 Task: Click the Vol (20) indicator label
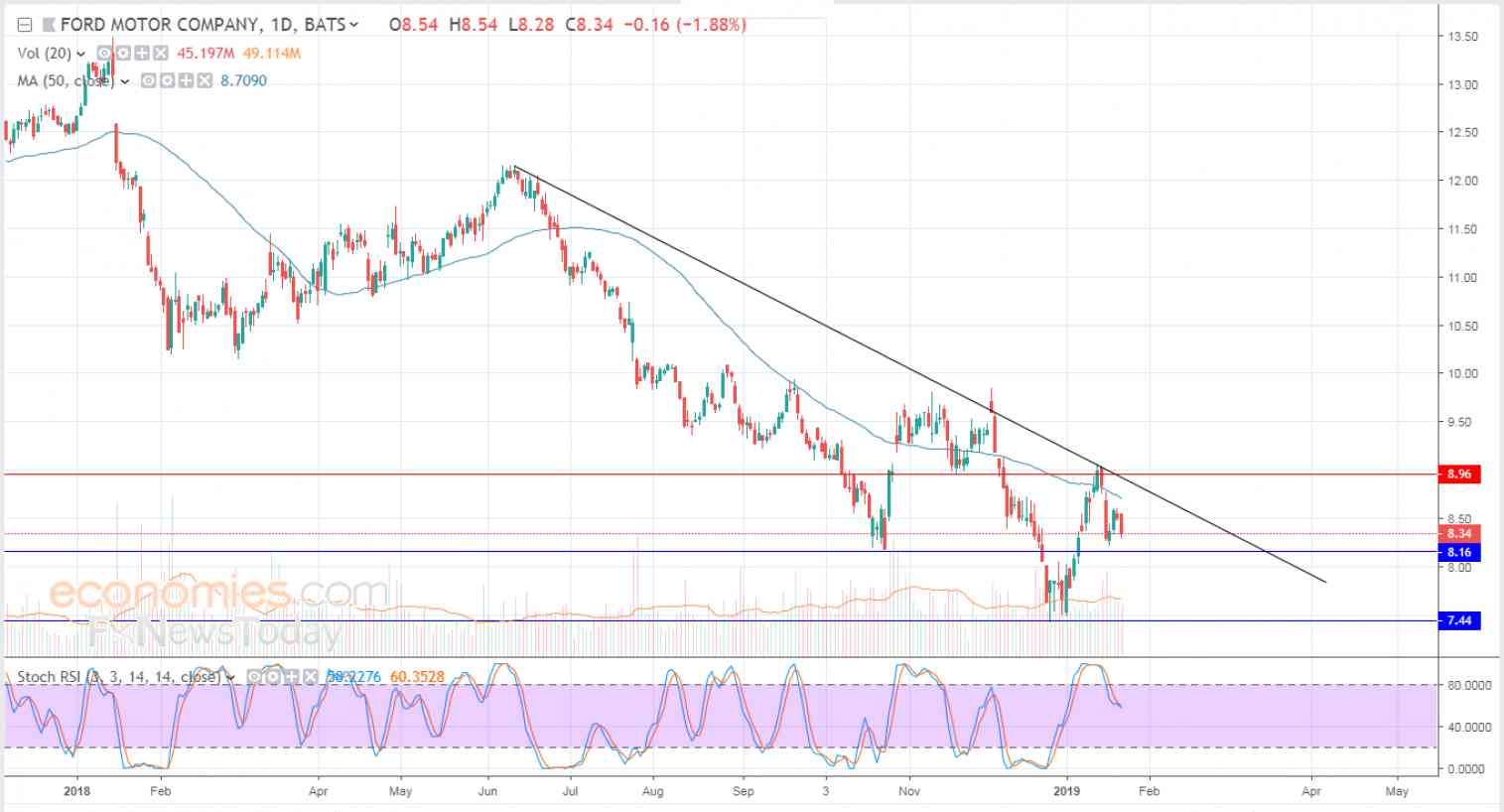pos(44,54)
